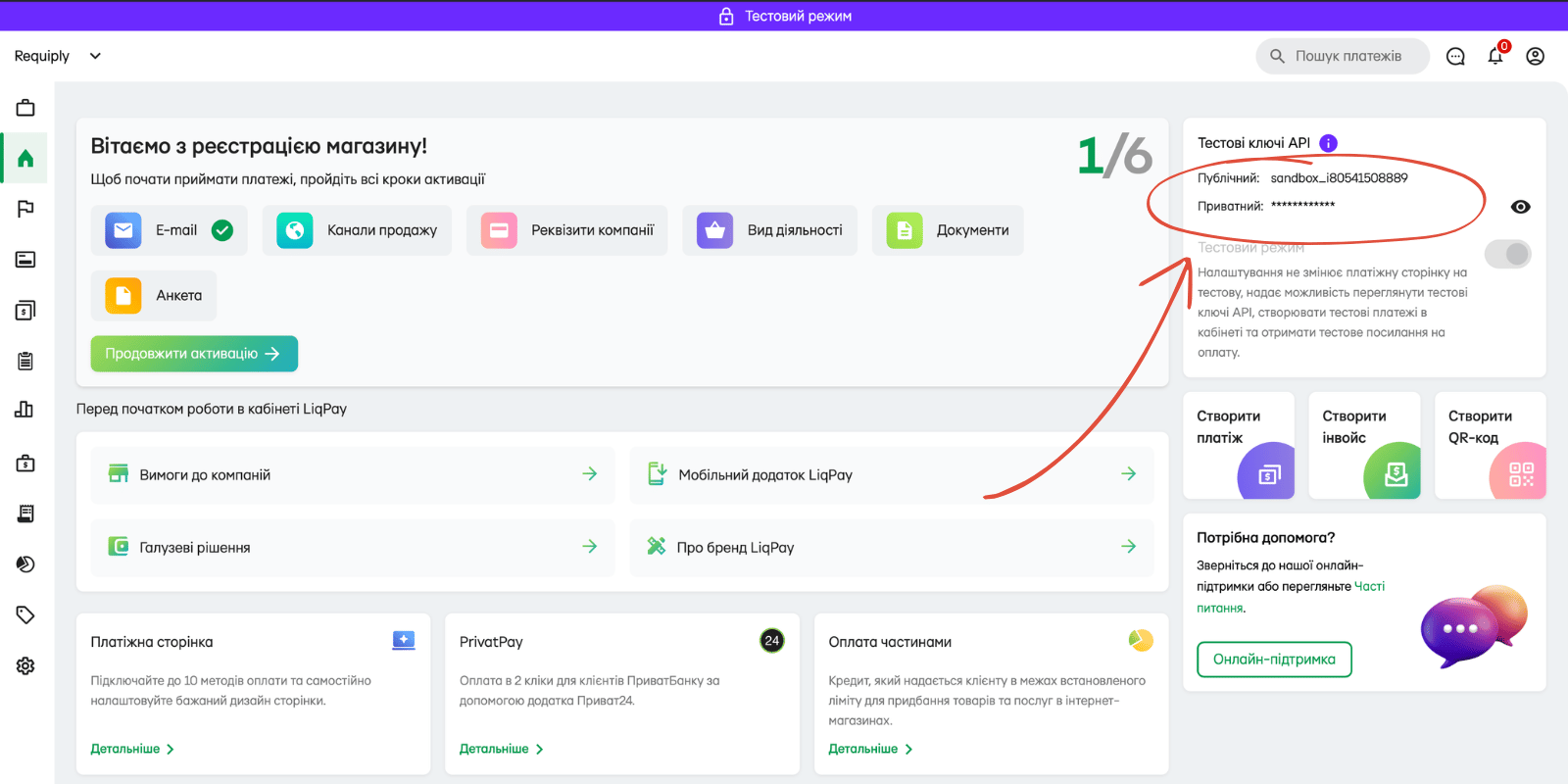Screen dimensions: 1568x784
Task: Select the Документи step
Action: [x=948, y=230]
